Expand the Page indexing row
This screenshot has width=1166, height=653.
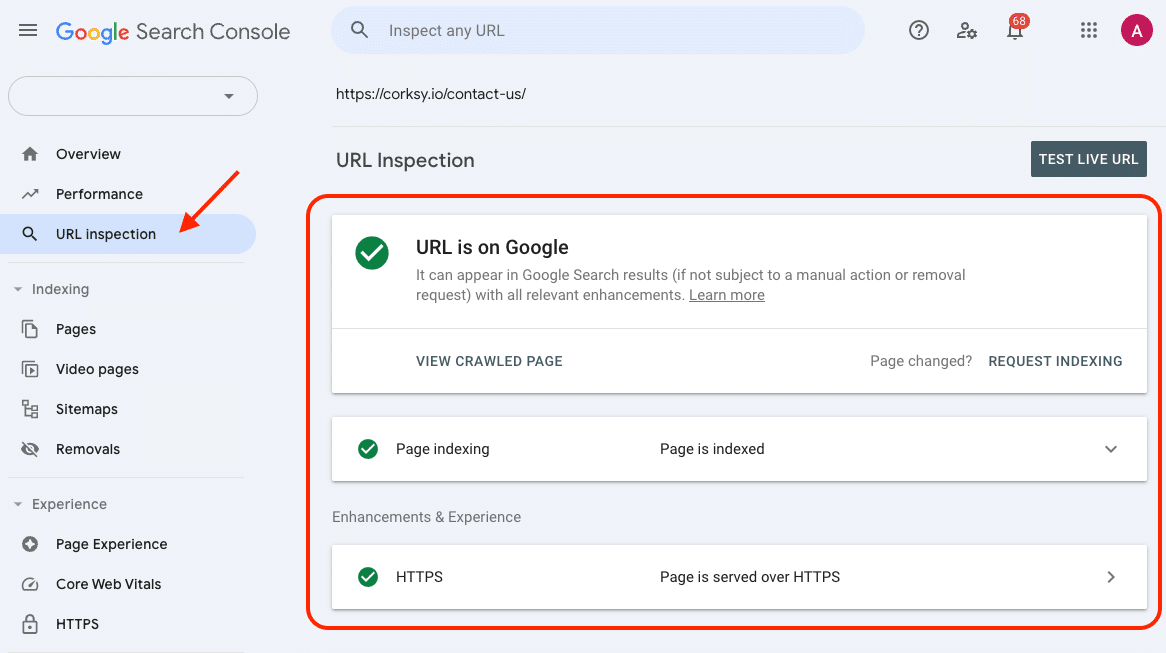pos(1110,449)
